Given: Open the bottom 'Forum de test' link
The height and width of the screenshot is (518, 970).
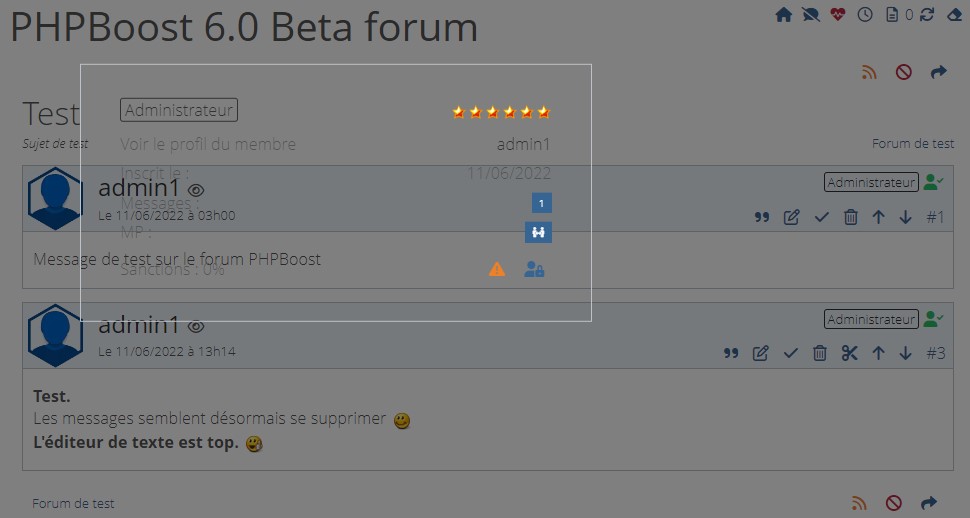Looking at the screenshot, I should (x=73, y=503).
